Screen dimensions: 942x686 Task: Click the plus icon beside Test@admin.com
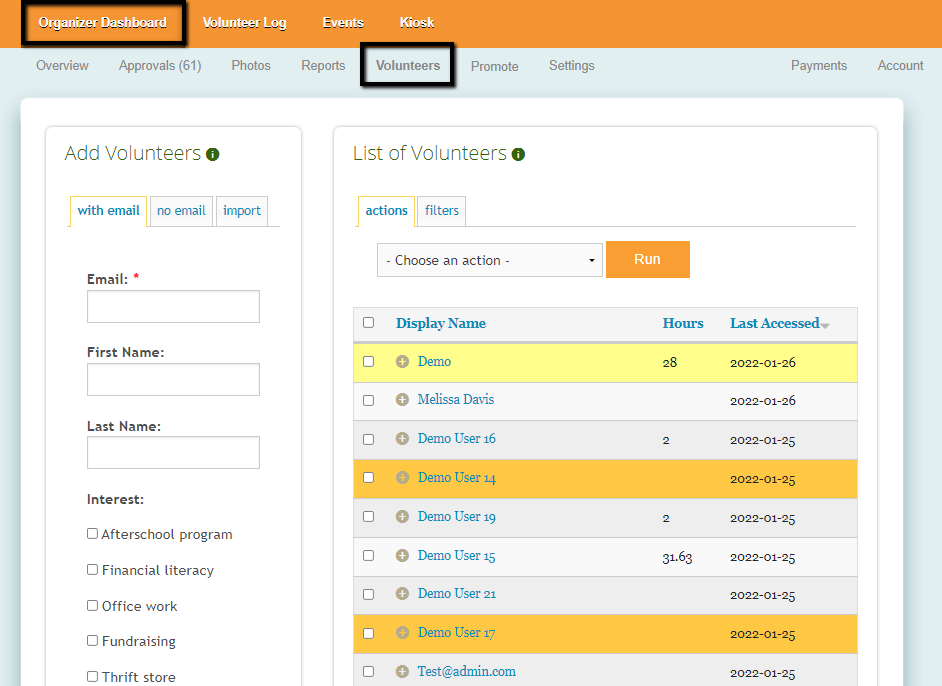402,672
